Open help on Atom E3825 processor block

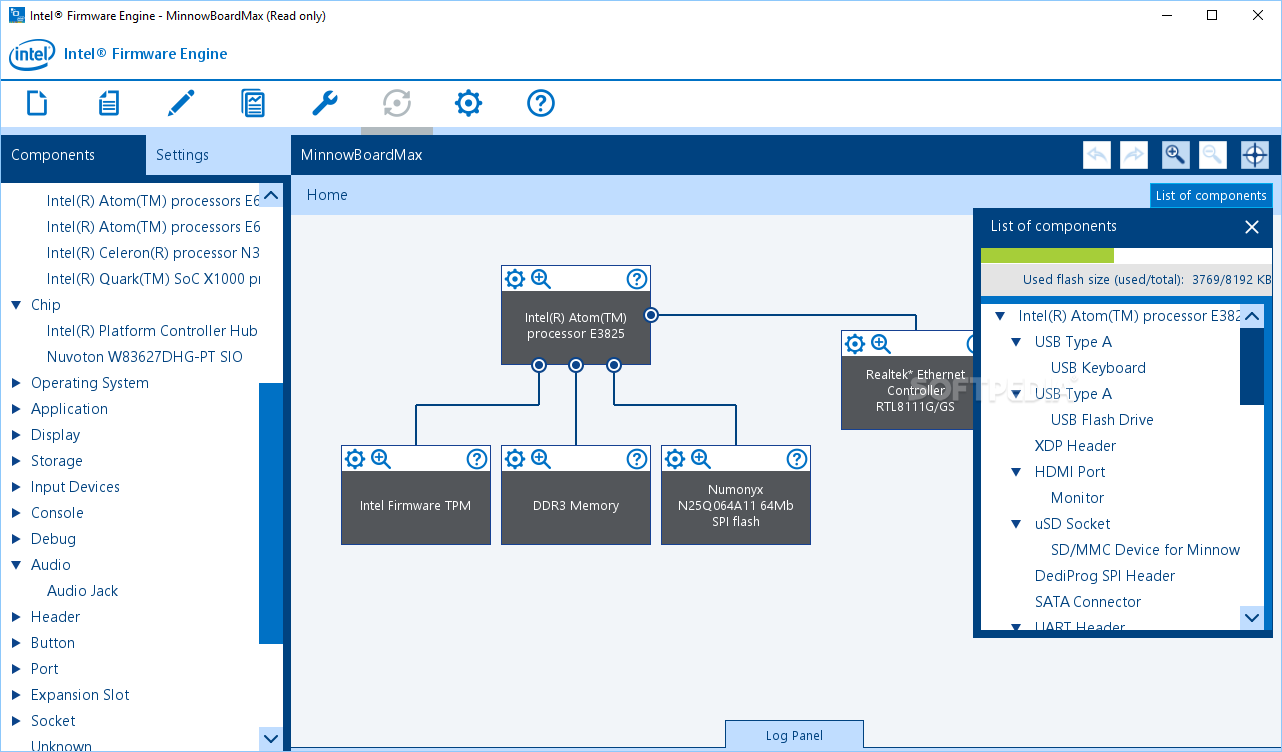[x=637, y=279]
